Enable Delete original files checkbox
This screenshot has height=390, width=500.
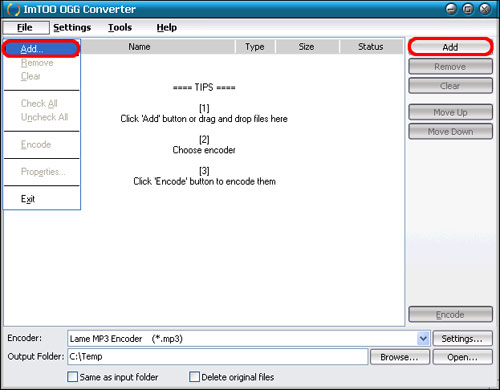point(194,377)
